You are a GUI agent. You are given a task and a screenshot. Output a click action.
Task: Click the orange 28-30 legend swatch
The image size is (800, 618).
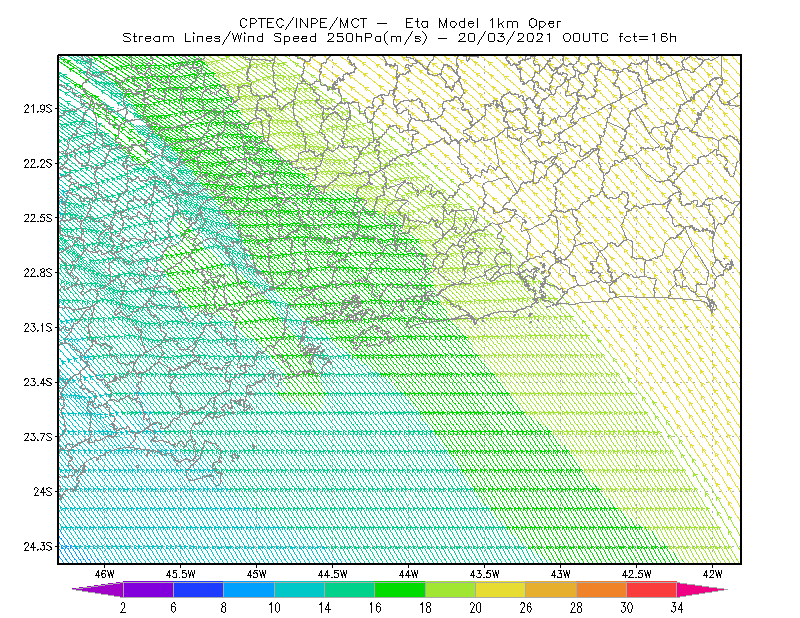click(x=602, y=589)
